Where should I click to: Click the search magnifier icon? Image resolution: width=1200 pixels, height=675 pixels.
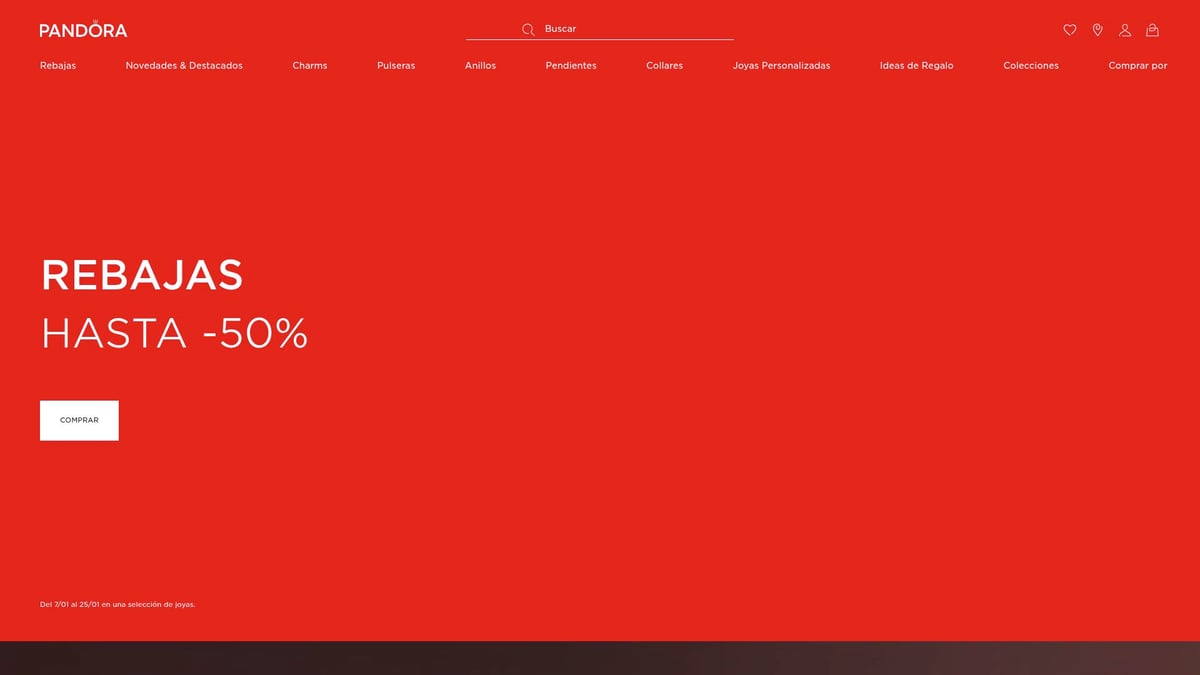(x=528, y=29)
